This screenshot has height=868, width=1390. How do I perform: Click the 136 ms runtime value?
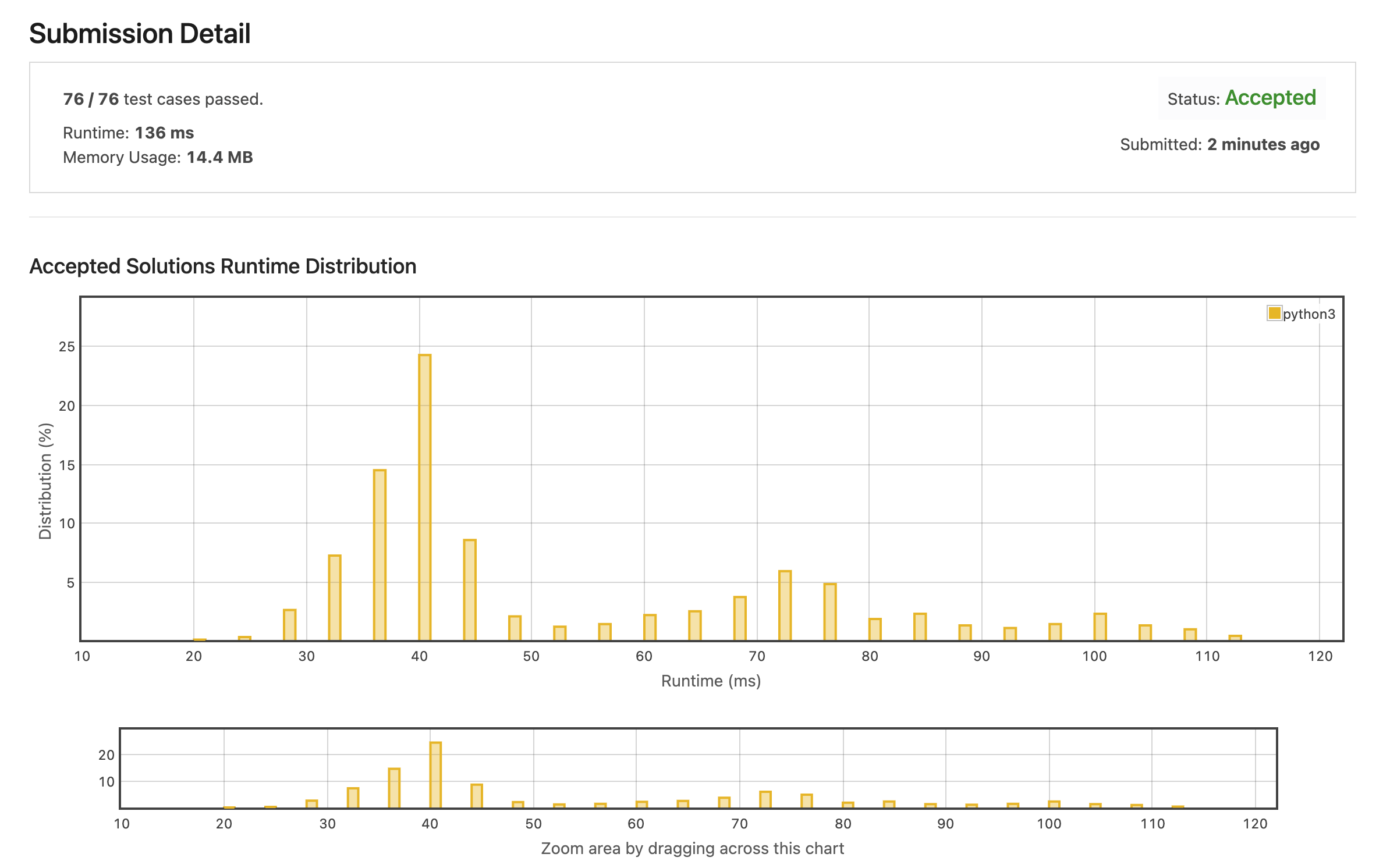tap(164, 133)
